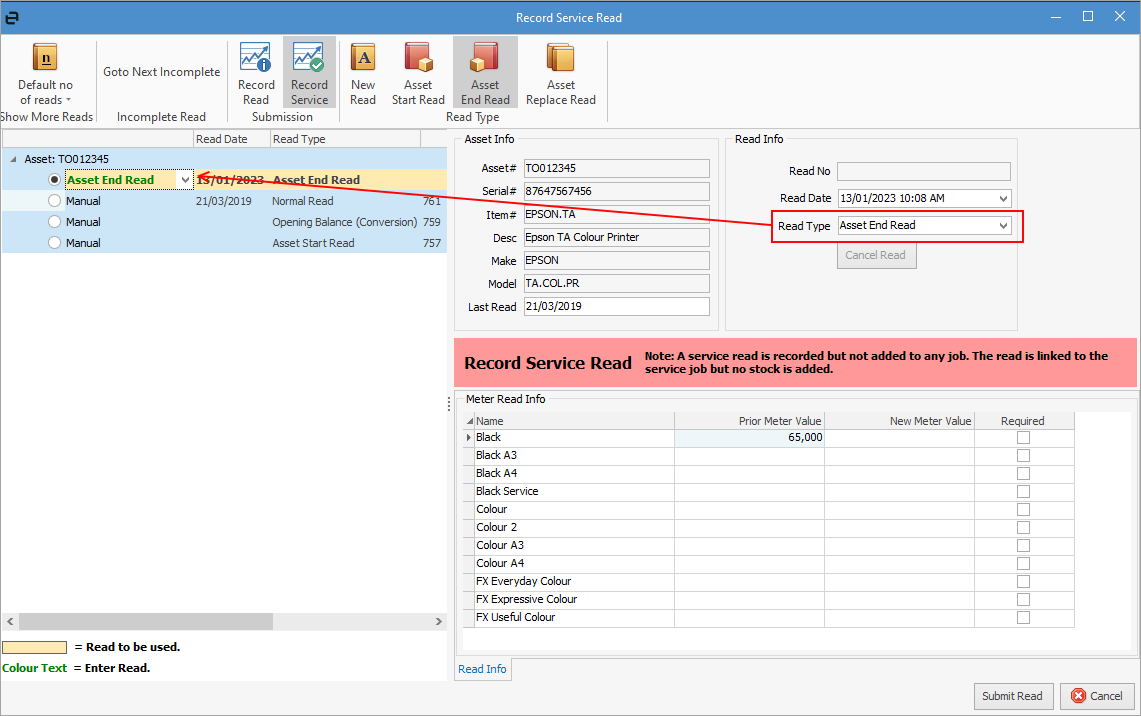This screenshot has width=1141, height=716.
Task: Click Goto Next Incomplete
Action: click(161, 72)
